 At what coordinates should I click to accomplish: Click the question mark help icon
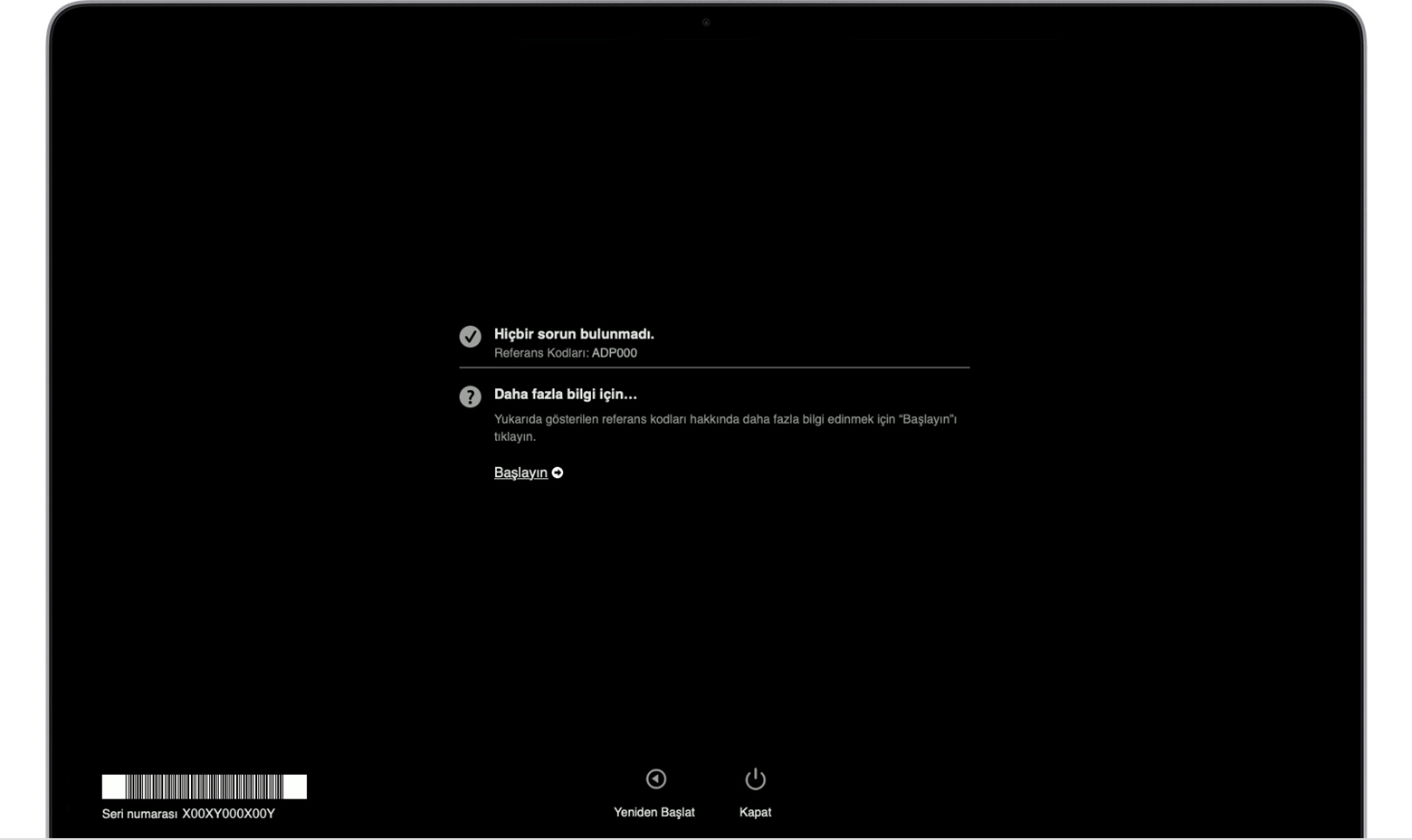tap(470, 396)
